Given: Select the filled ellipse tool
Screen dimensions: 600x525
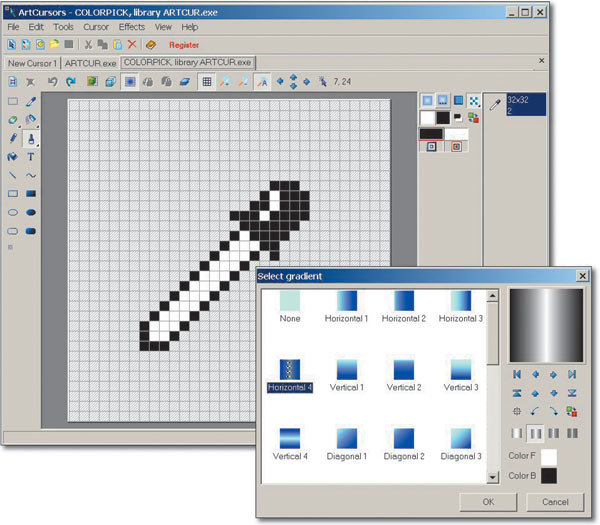Looking at the screenshot, I should (x=31, y=212).
